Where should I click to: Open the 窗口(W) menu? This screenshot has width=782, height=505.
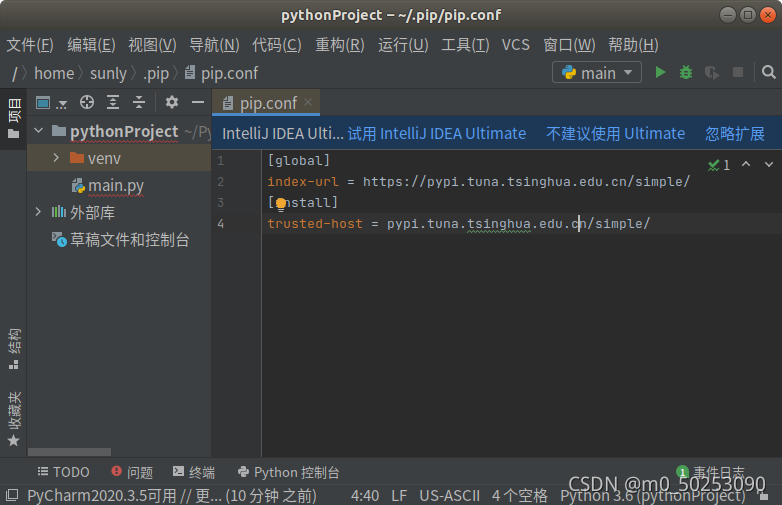[x=569, y=45]
